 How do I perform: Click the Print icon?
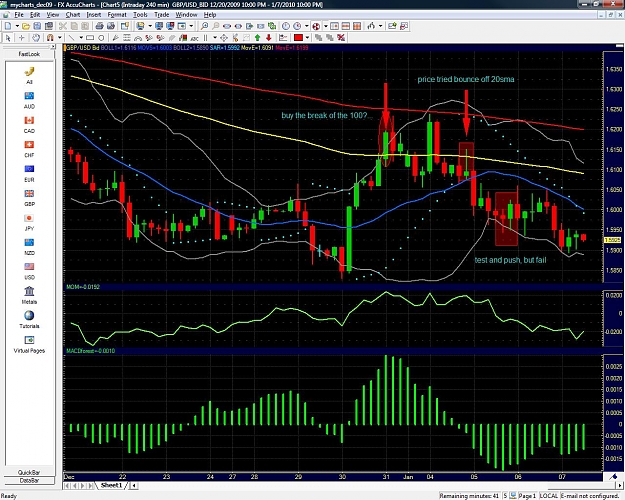pyautogui.click(x=100, y=26)
